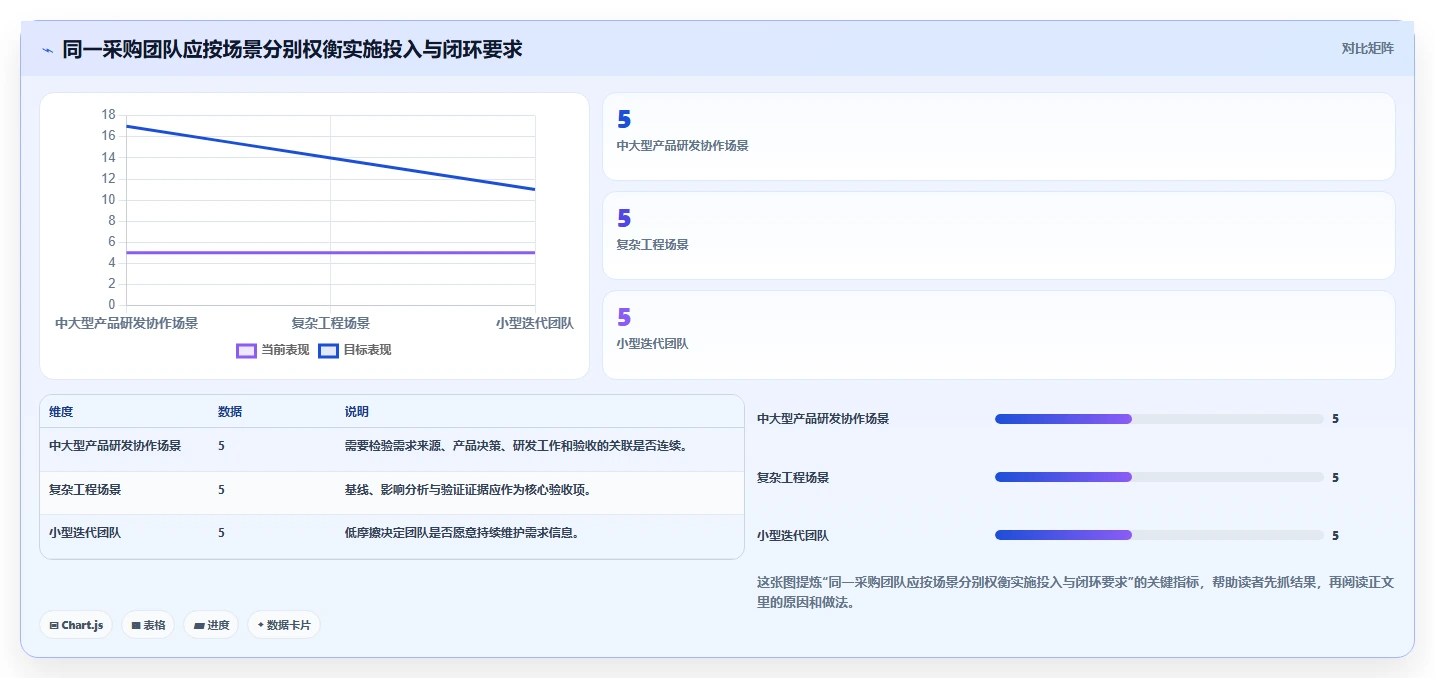Click the 数据 table column header
This screenshot has height=678, width=1435.
pos(230,412)
